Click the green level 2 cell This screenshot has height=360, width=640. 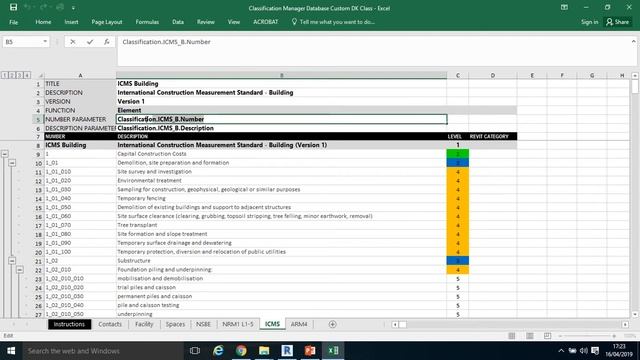coord(458,154)
